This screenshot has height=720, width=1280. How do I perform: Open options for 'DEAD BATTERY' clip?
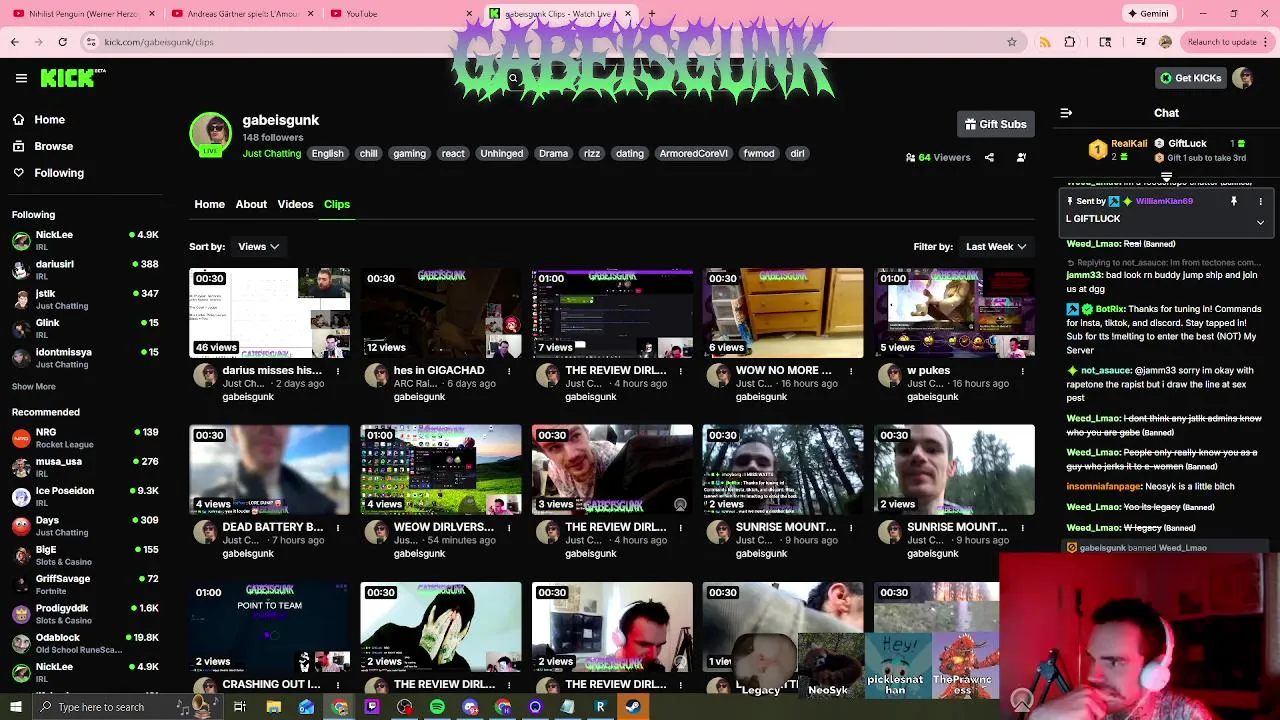pos(337,528)
